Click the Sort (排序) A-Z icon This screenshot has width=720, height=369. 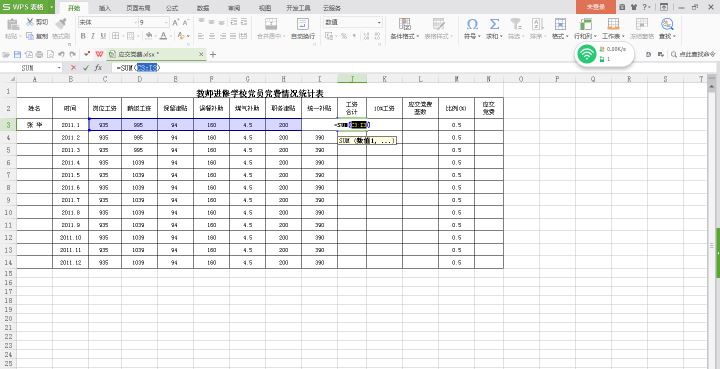point(537,24)
